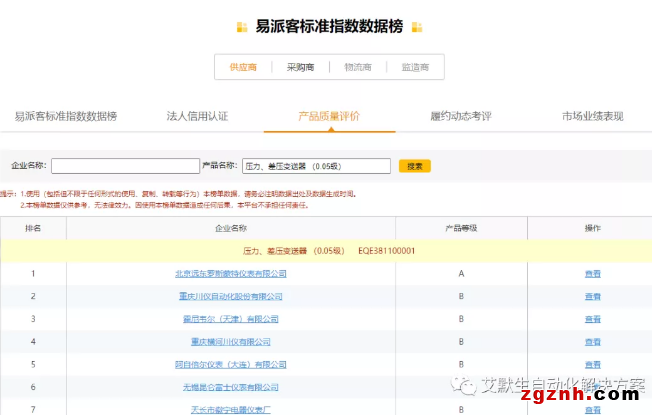Switch to the 物流商 category tab
Image resolution: width=652 pixels, height=417 pixels.
(358, 67)
